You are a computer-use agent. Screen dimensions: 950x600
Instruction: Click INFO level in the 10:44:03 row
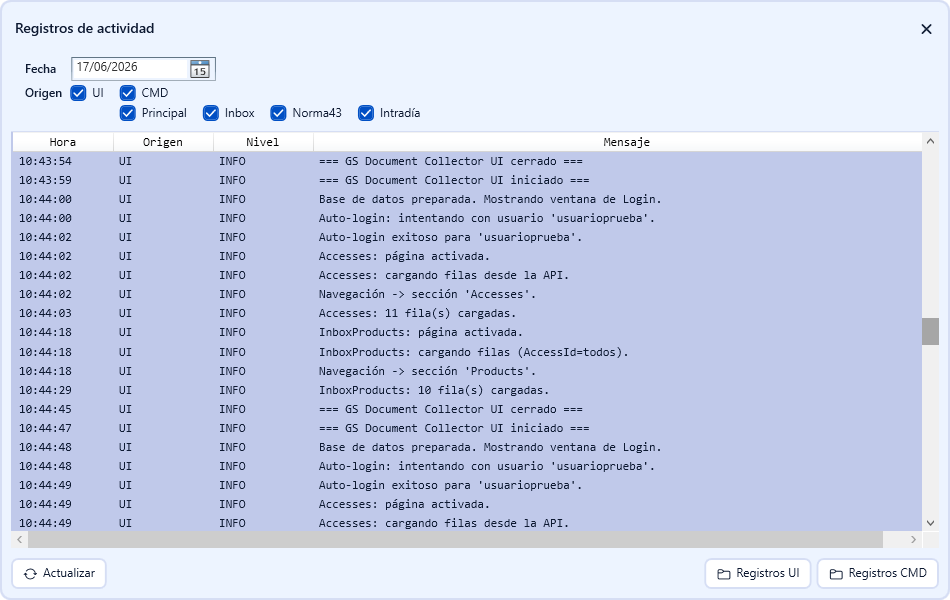(232, 313)
